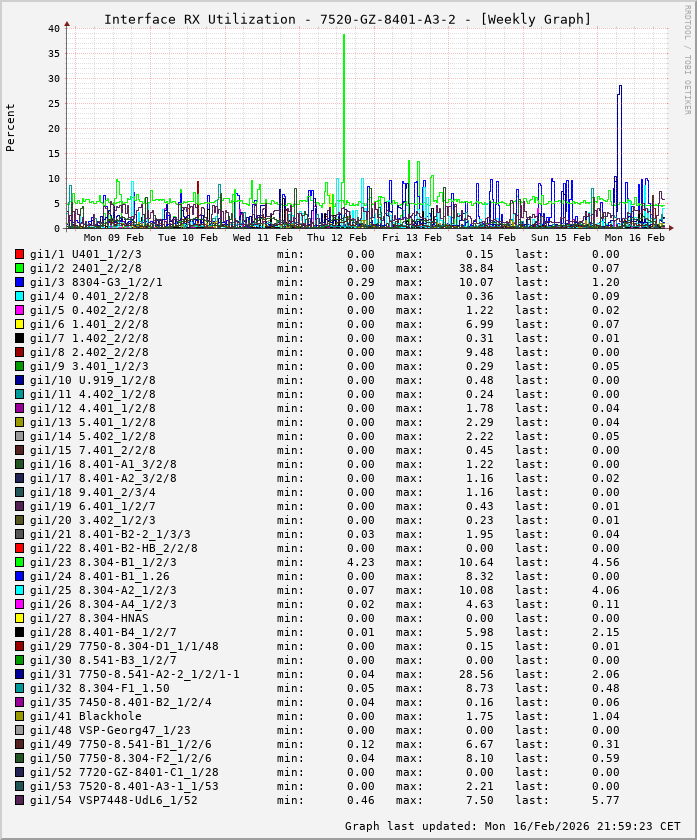Click the swatch for gi1/41 Blackhole
The width and height of the screenshot is (697, 840).
click(x=19, y=716)
